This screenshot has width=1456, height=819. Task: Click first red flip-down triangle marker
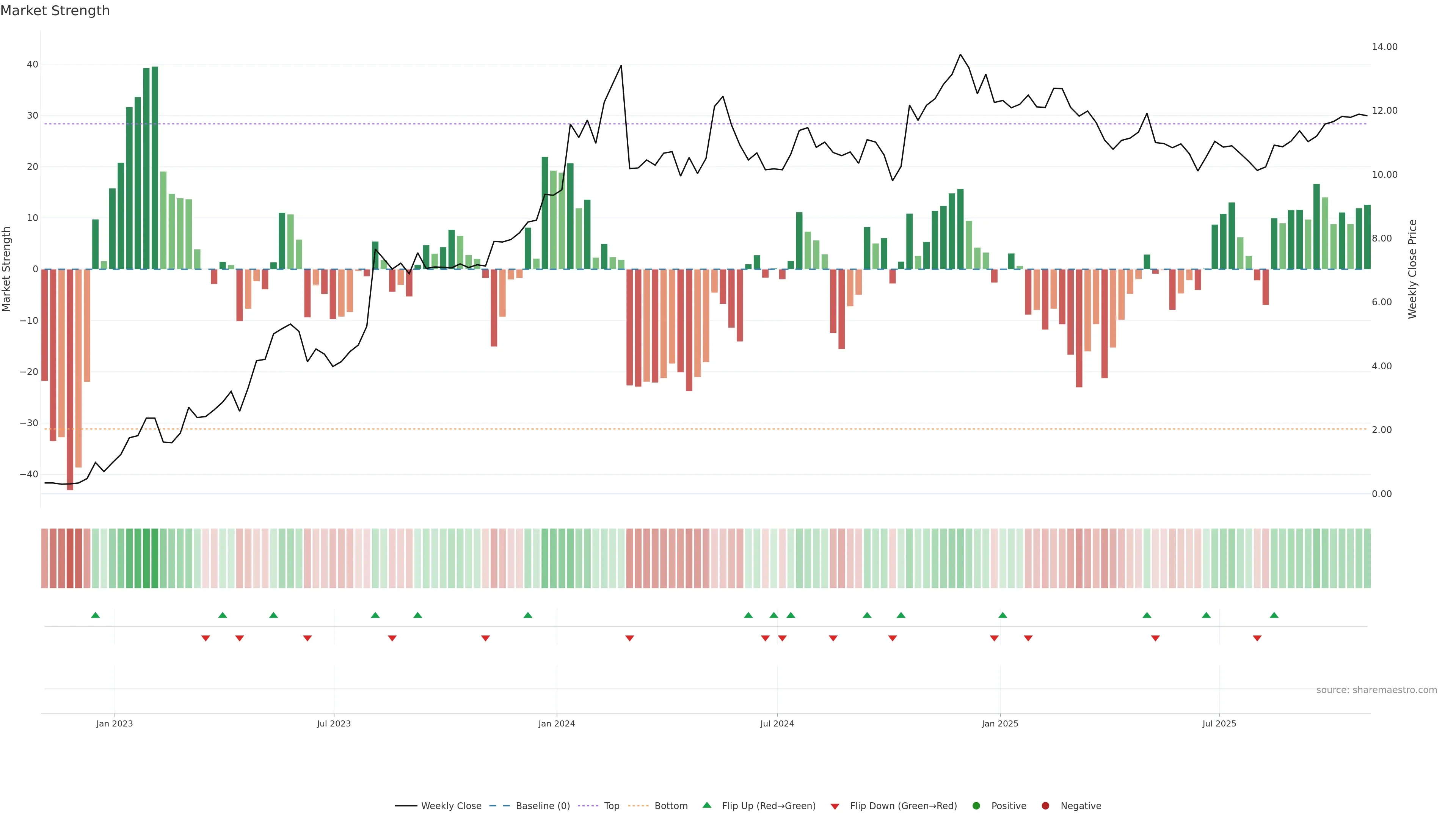tap(206, 638)
